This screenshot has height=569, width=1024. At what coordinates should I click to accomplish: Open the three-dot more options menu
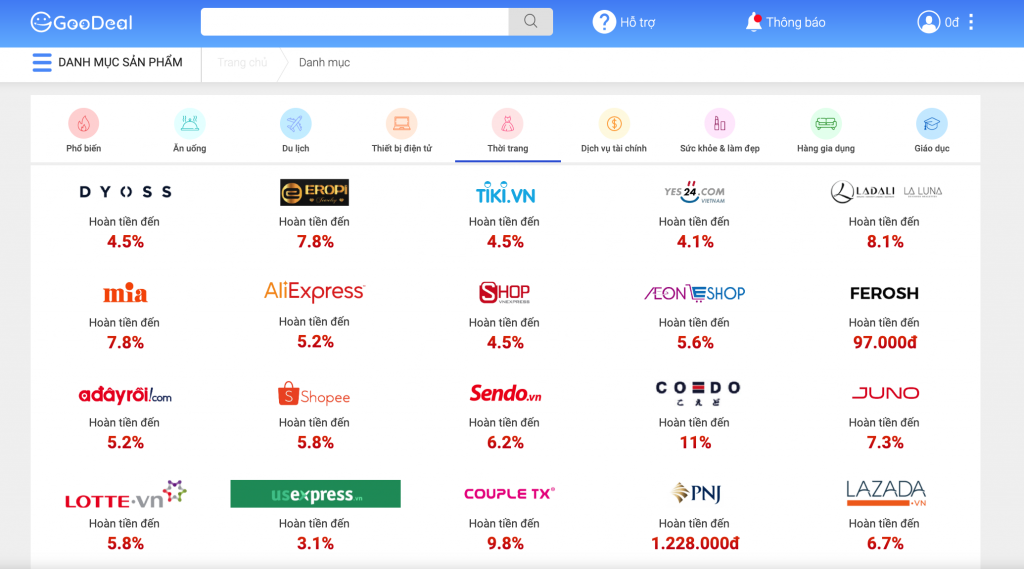[x=971, y=22]
